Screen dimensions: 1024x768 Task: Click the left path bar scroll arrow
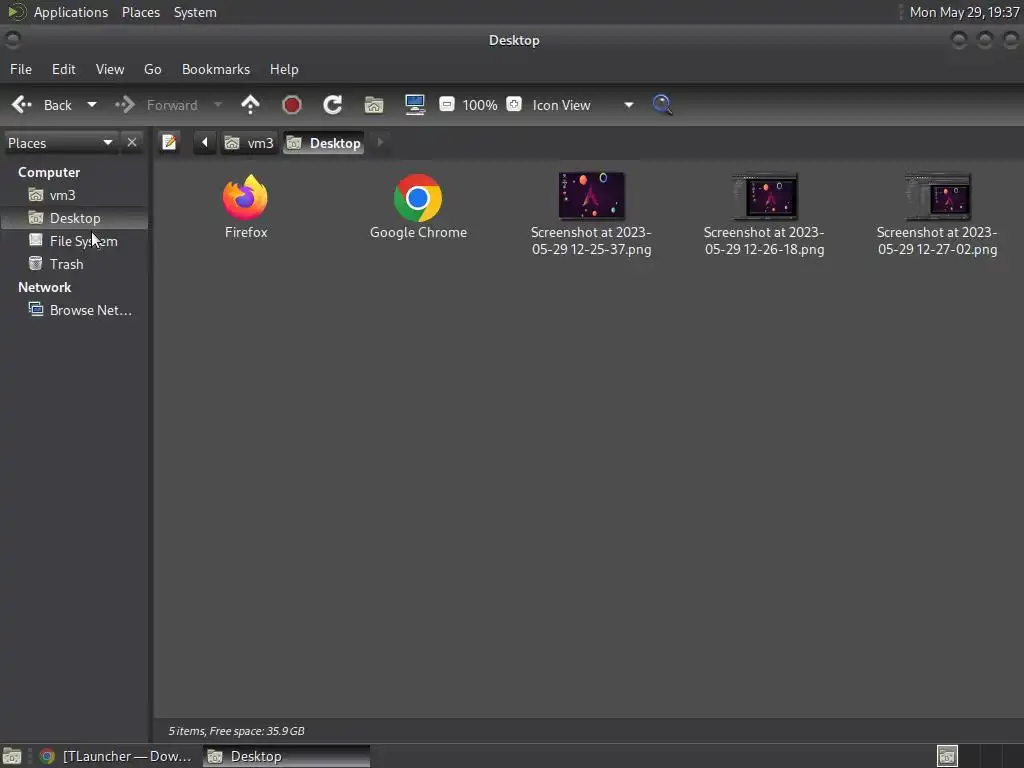(204, 142)
